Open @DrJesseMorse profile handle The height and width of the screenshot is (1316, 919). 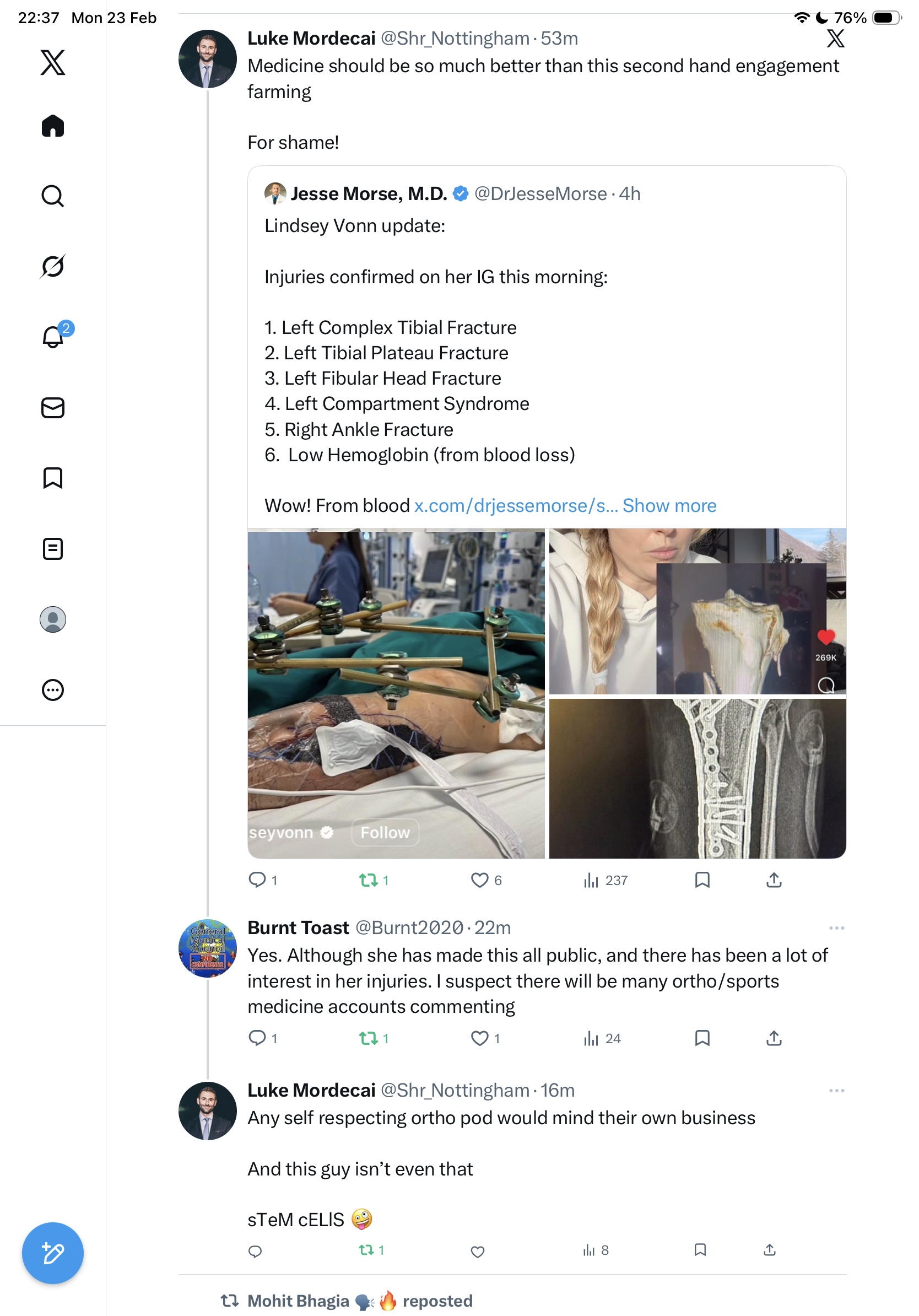click(x=540, y=194)
